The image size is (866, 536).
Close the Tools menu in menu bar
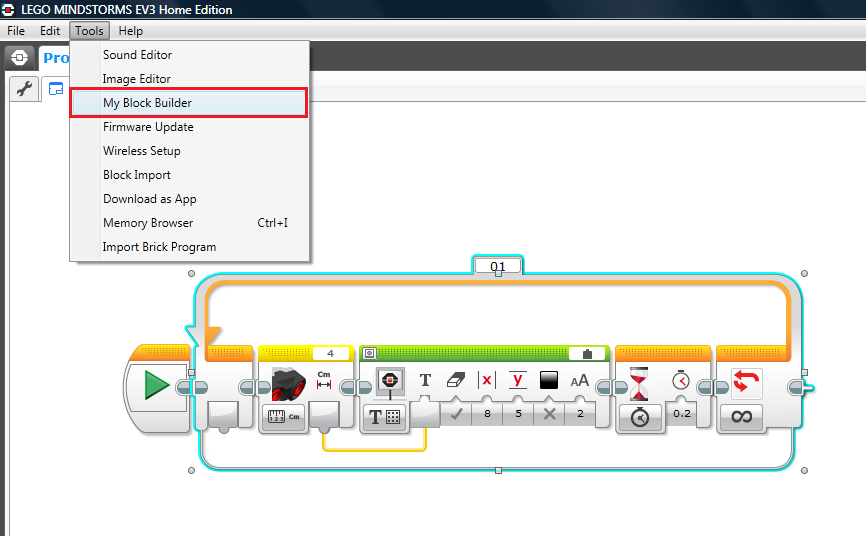(x=89, y=31)
